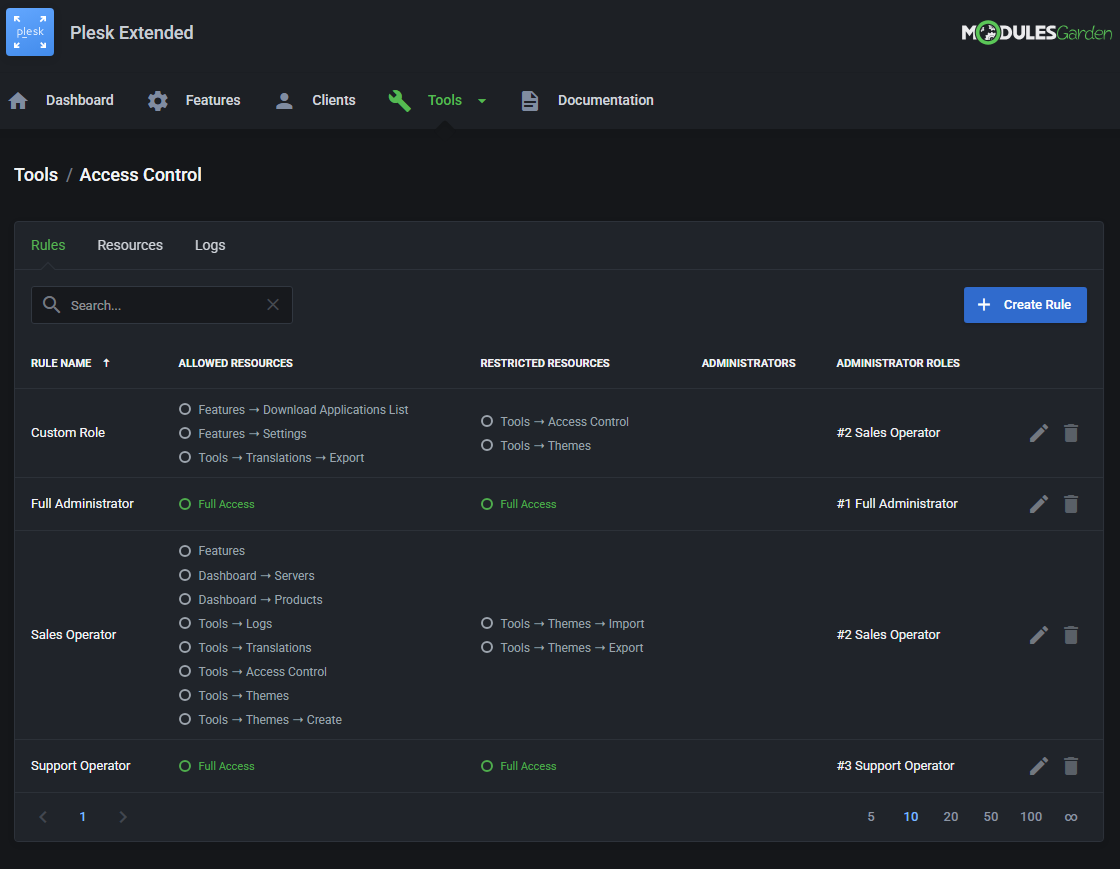Click 'Tools → Translations → Export' entry
The width and height of the screenshot is (1120, 869).
click(x=281, y=458)
